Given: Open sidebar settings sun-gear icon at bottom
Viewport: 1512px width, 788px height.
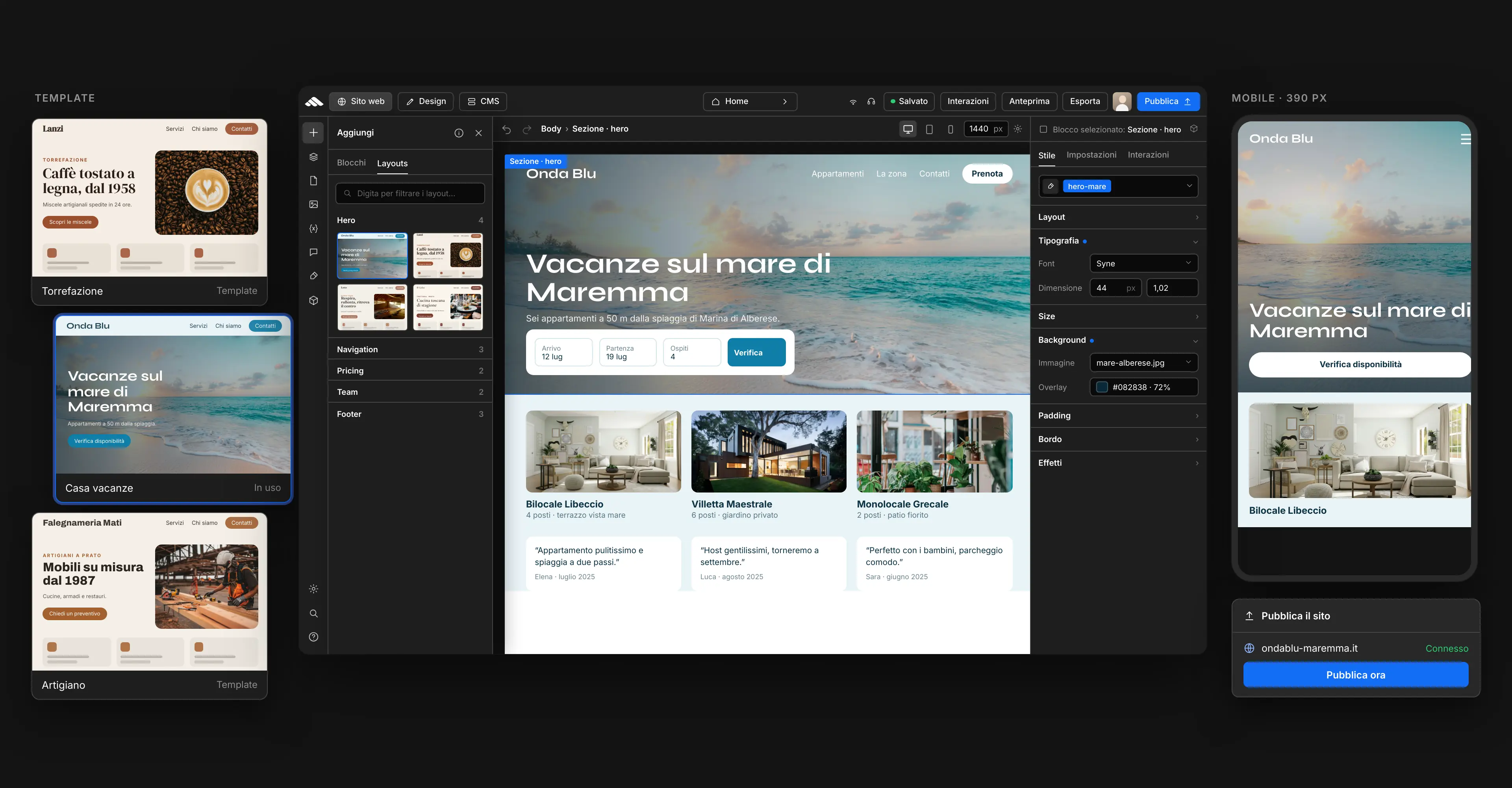Looking at the screenshot, I should 313,589.
